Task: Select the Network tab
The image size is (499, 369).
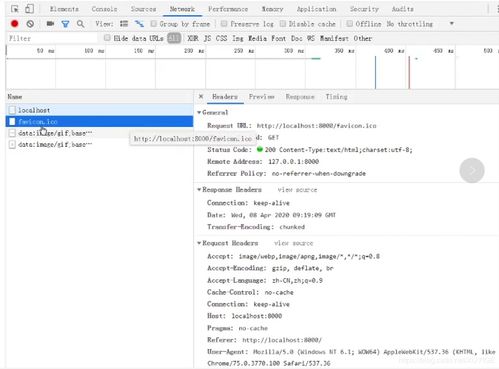Action: 182,9
